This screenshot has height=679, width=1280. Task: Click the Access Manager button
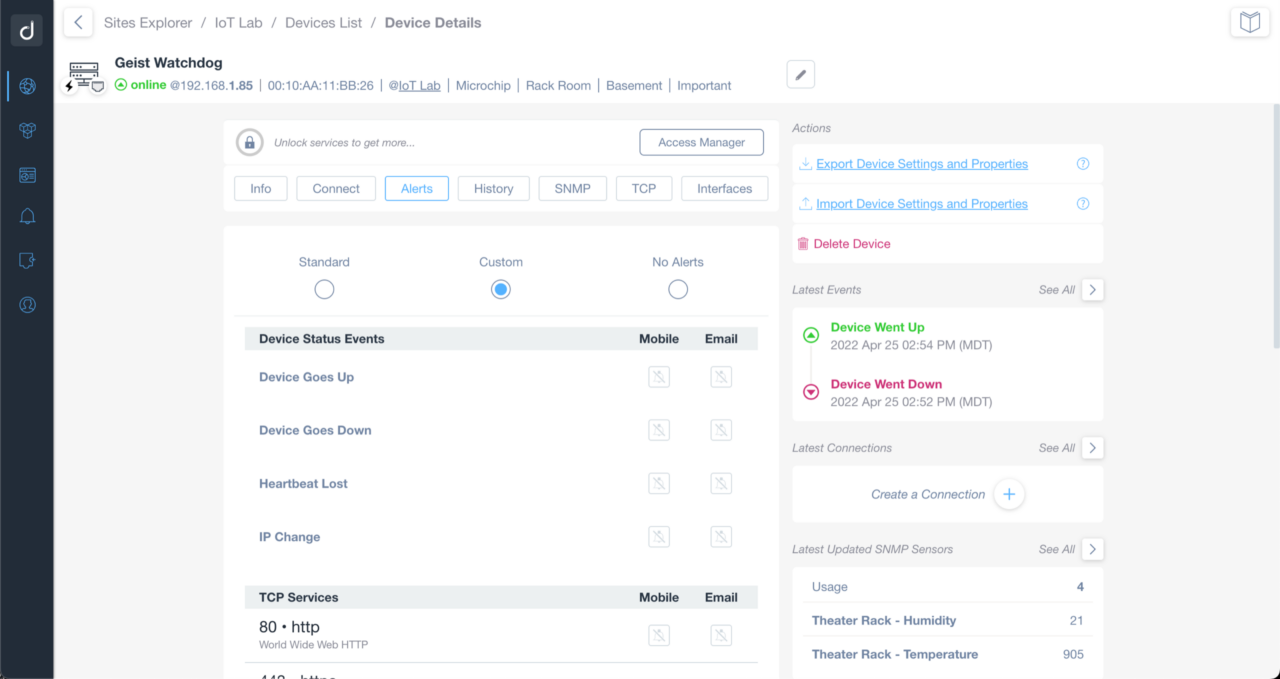point(701,142)
